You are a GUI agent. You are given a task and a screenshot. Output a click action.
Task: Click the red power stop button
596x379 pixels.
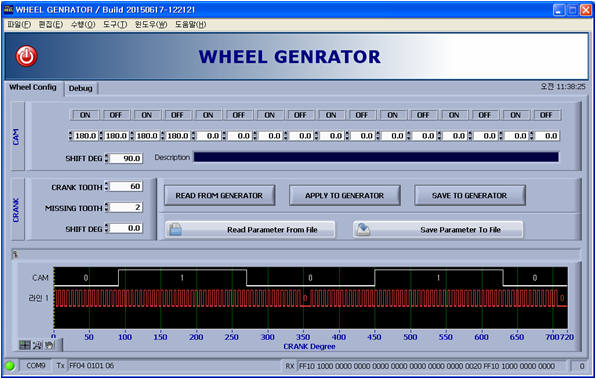click(26, 56)
